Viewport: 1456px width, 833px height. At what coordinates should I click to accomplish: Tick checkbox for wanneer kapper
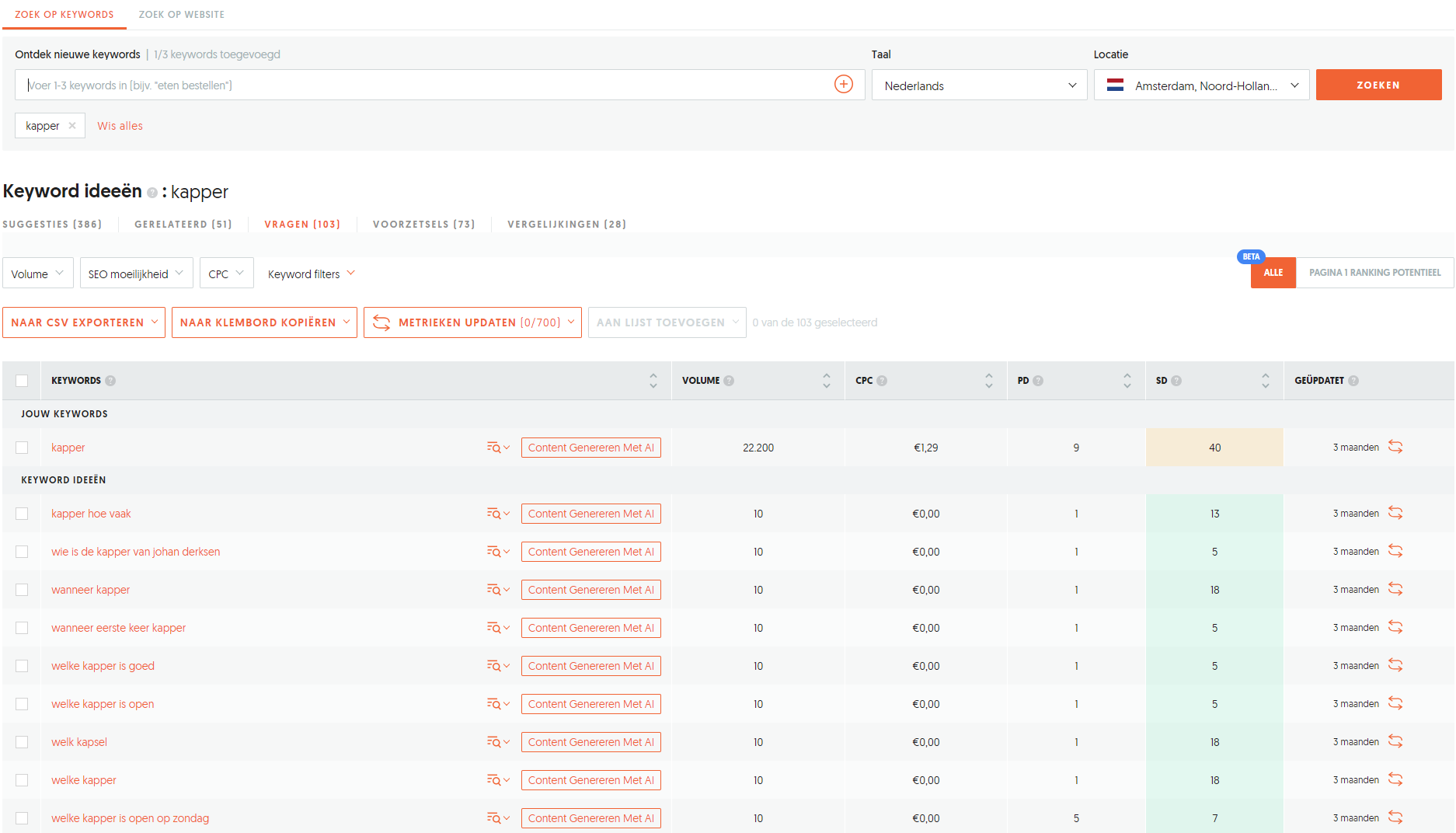point(22,590)
